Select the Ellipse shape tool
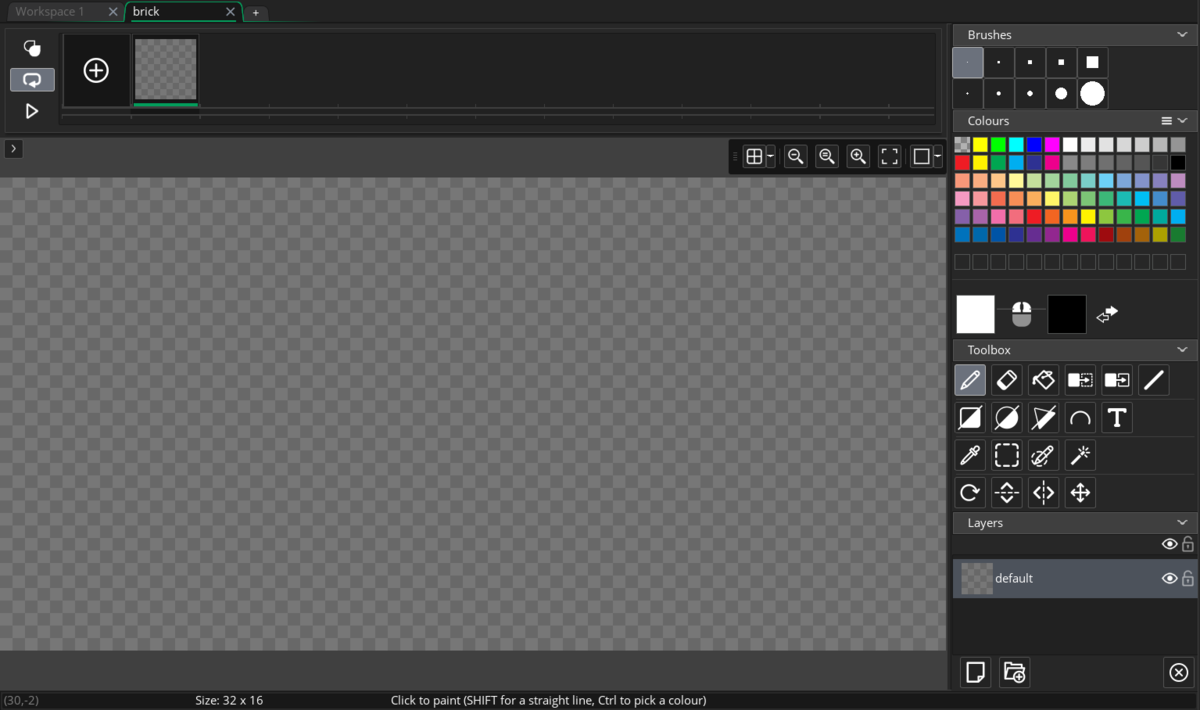Screen dimensions: 1200x710 coord(1007,418)
